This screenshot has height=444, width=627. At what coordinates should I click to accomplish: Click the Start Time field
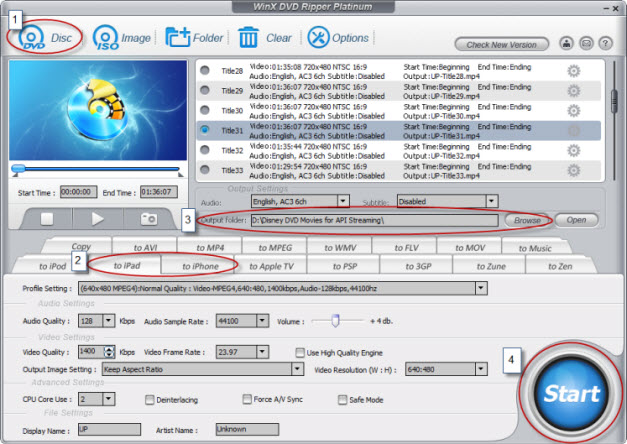coord(78,192)
